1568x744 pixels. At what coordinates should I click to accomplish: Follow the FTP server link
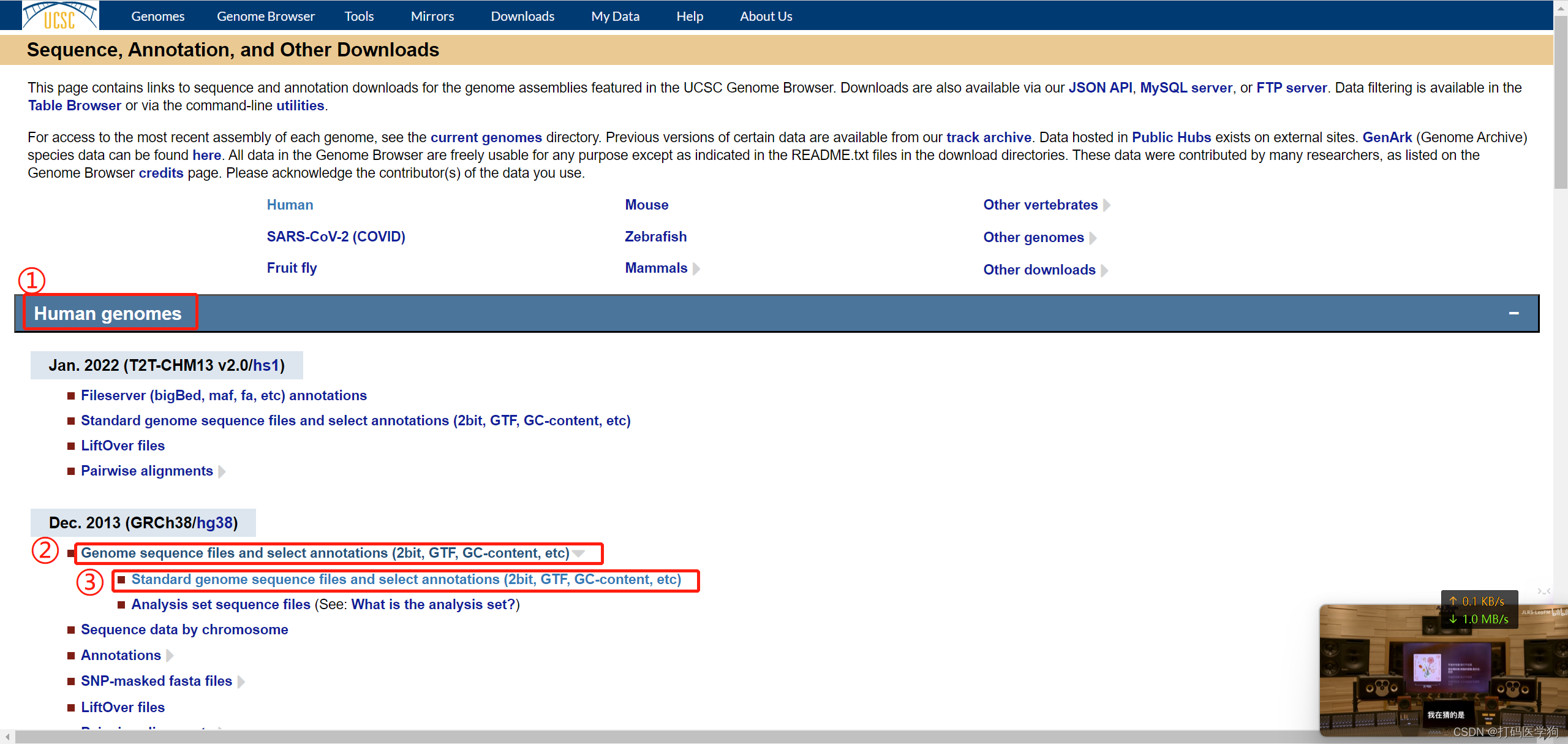(x=1291, y=88)
